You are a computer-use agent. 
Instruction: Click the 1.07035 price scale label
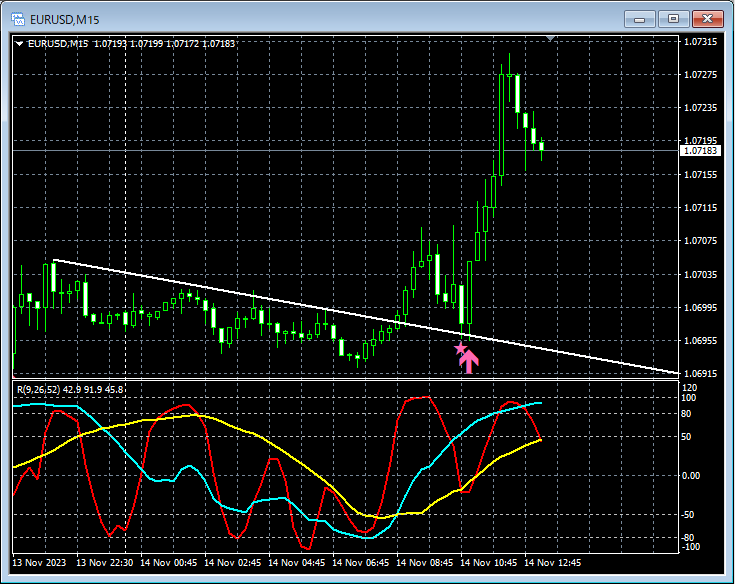tap(701, 274)
